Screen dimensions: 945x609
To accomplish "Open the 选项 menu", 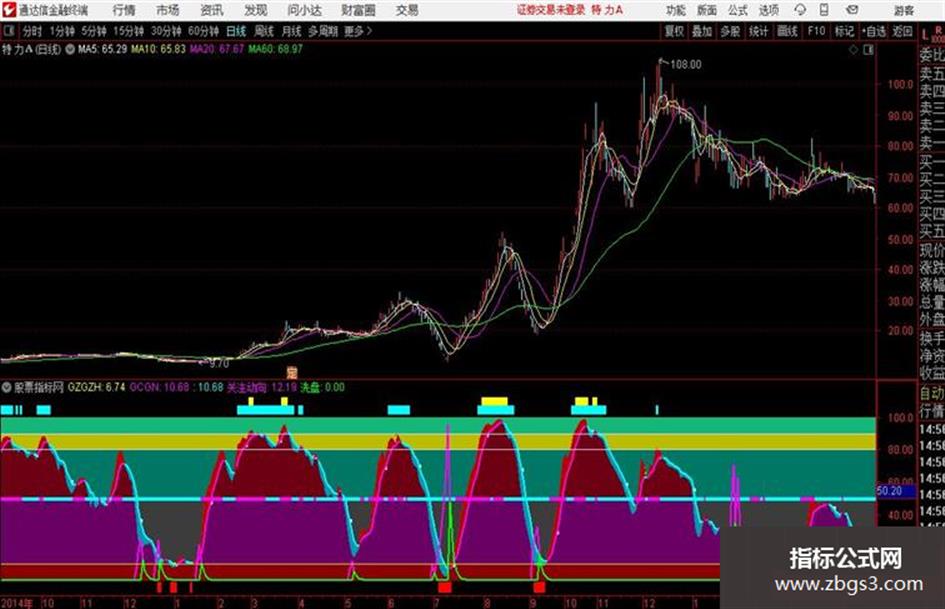I will point(768,10).
